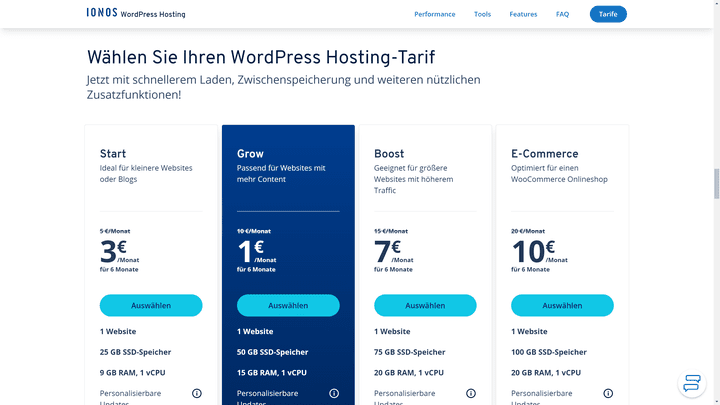Screen dimensions: 720x405
Task: Click '25 GB SSD-Speicher' in Start
Action: point(135,352)
